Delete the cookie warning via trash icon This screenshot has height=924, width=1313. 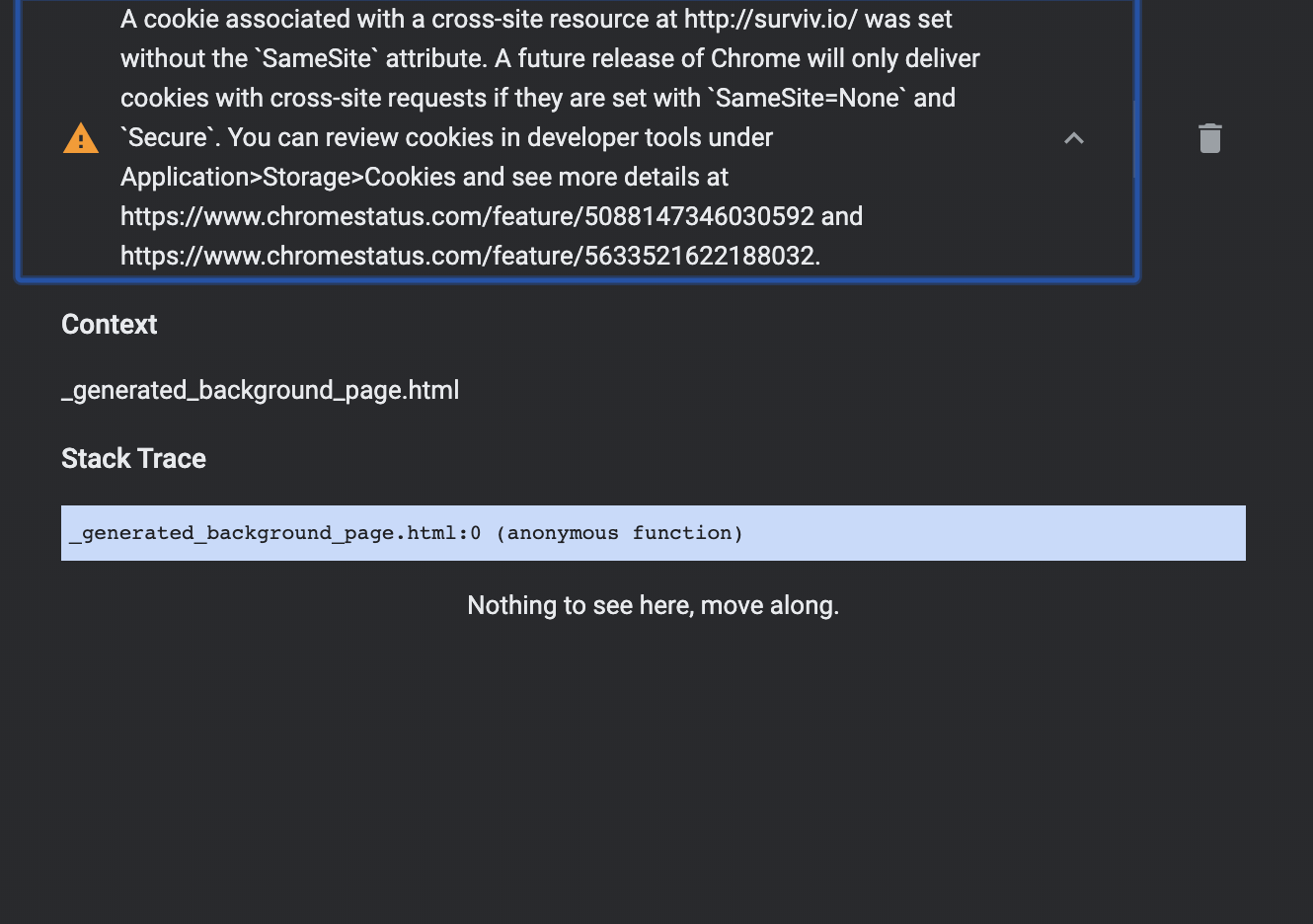(x=1209, y=138)
